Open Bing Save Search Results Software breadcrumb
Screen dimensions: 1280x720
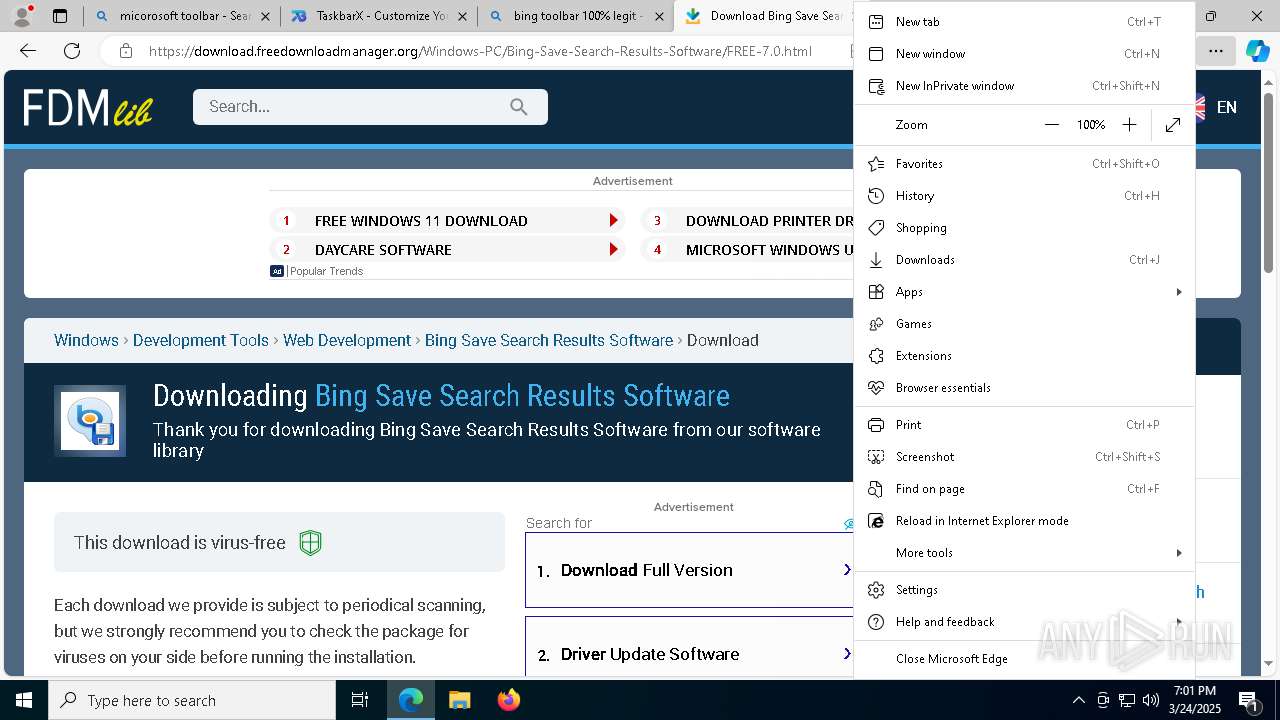[549, 340]
